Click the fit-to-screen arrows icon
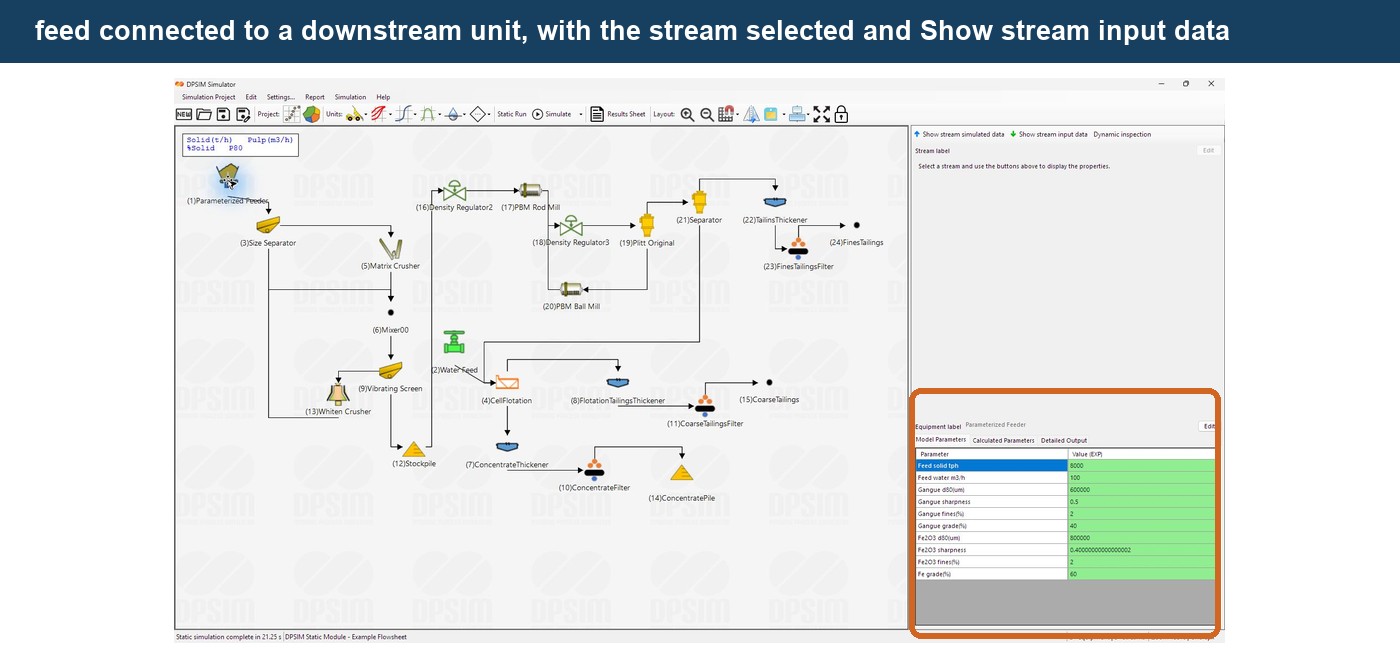The height and width of the screenshot is (650, 1400). (x=822, y=114)
